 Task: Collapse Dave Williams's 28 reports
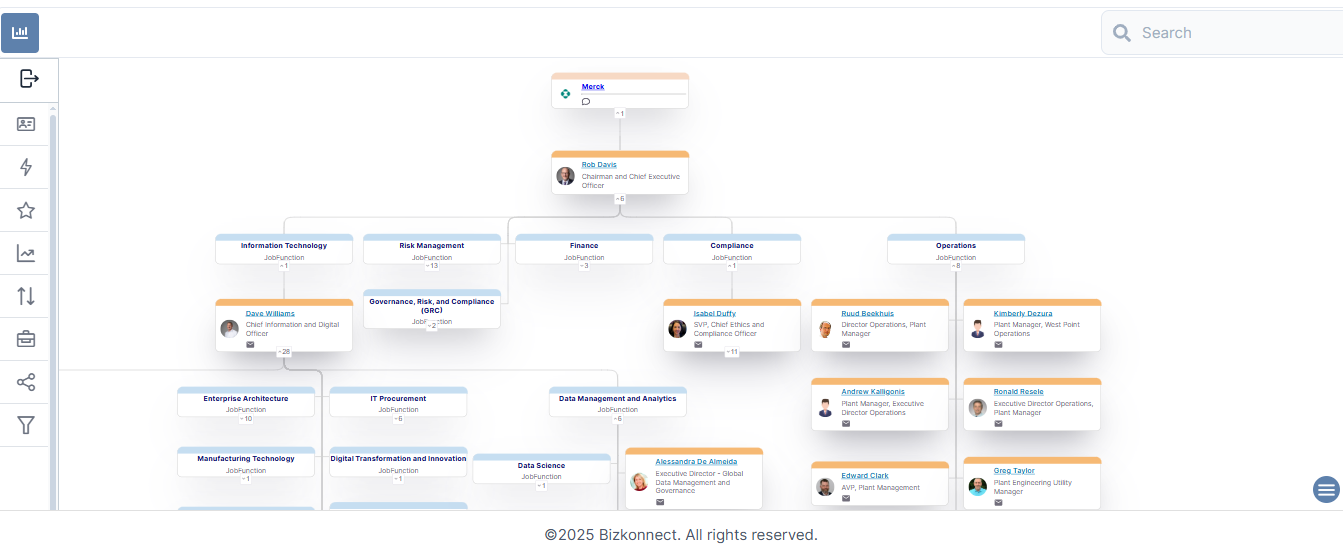click(284, 352)
